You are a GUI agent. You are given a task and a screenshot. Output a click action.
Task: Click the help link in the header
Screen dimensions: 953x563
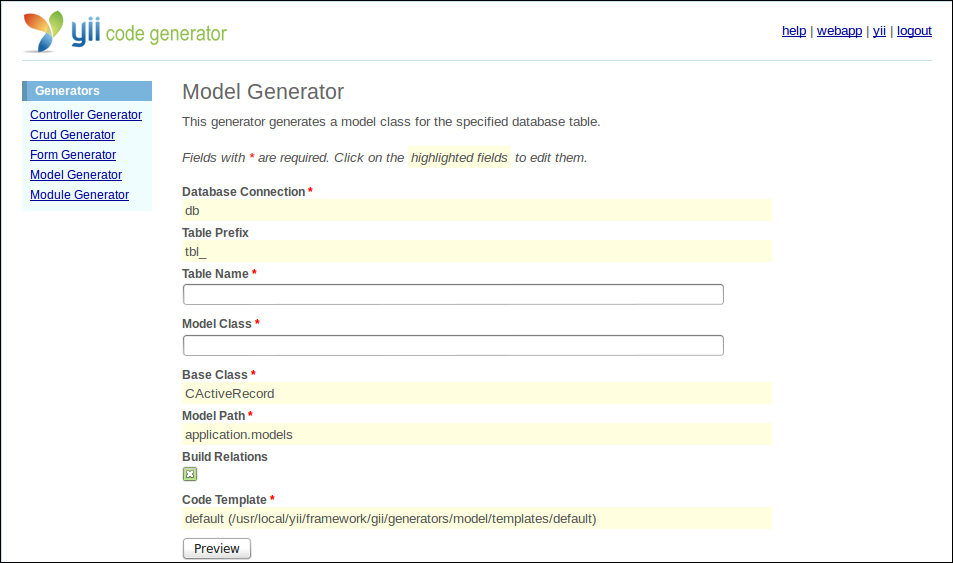click(x=794, y=31)
